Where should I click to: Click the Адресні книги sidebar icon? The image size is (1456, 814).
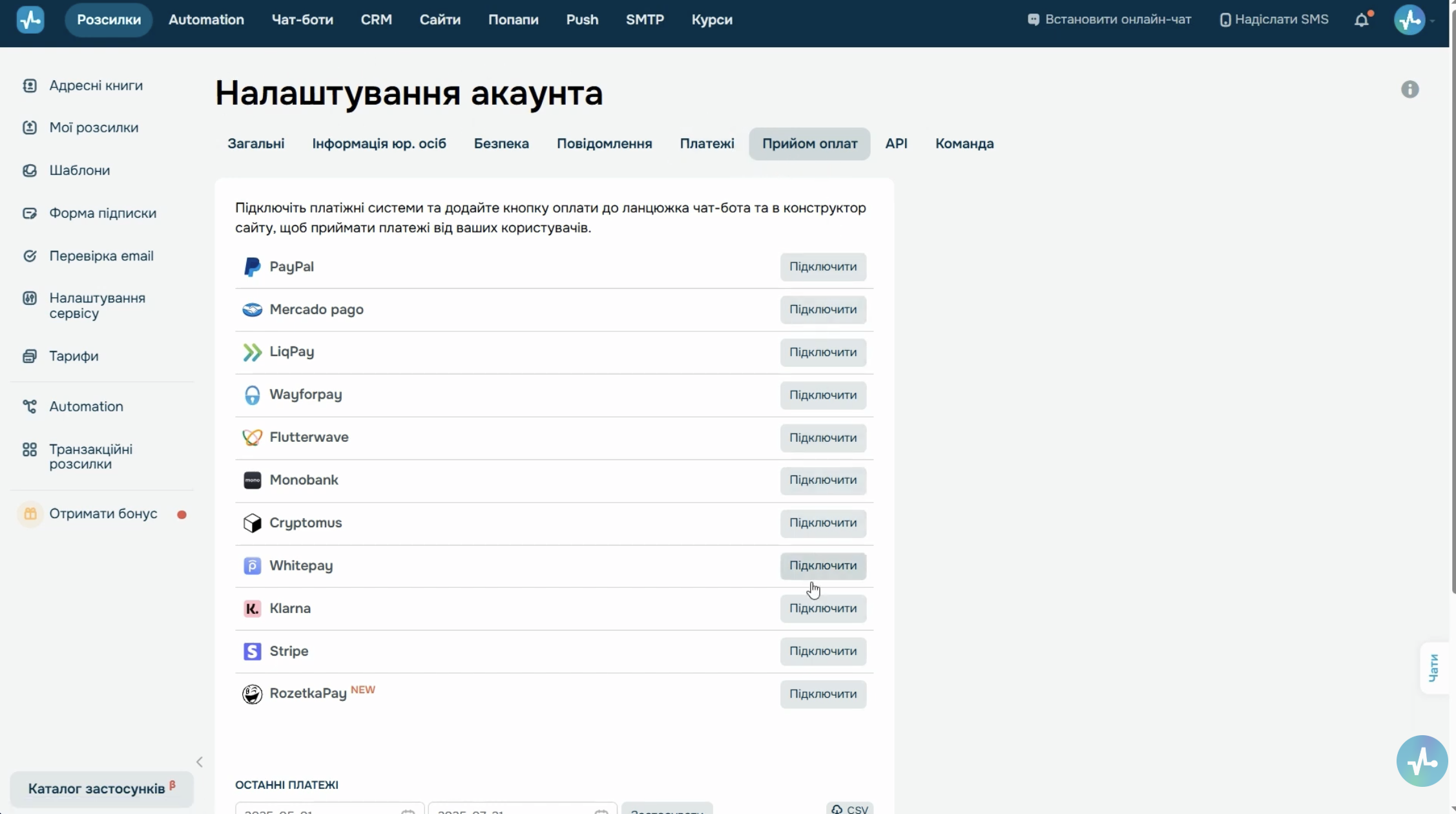coord(30,85)
